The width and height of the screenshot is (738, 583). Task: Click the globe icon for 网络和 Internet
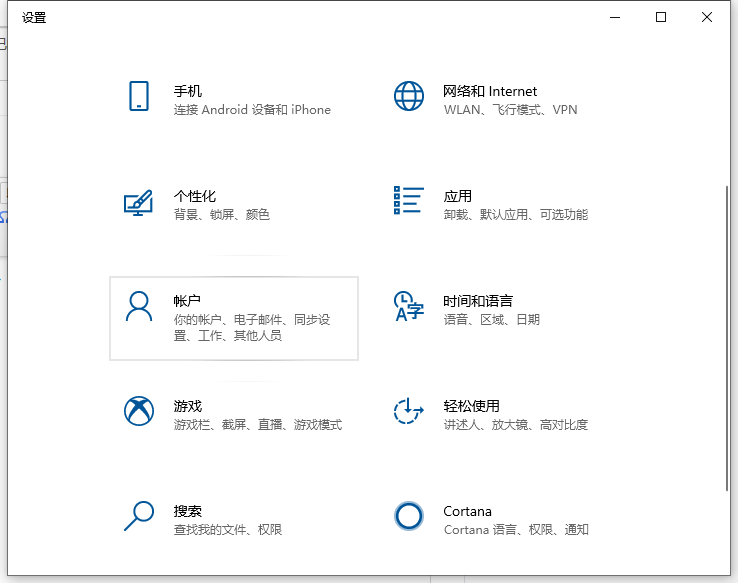tap(409, 96)
